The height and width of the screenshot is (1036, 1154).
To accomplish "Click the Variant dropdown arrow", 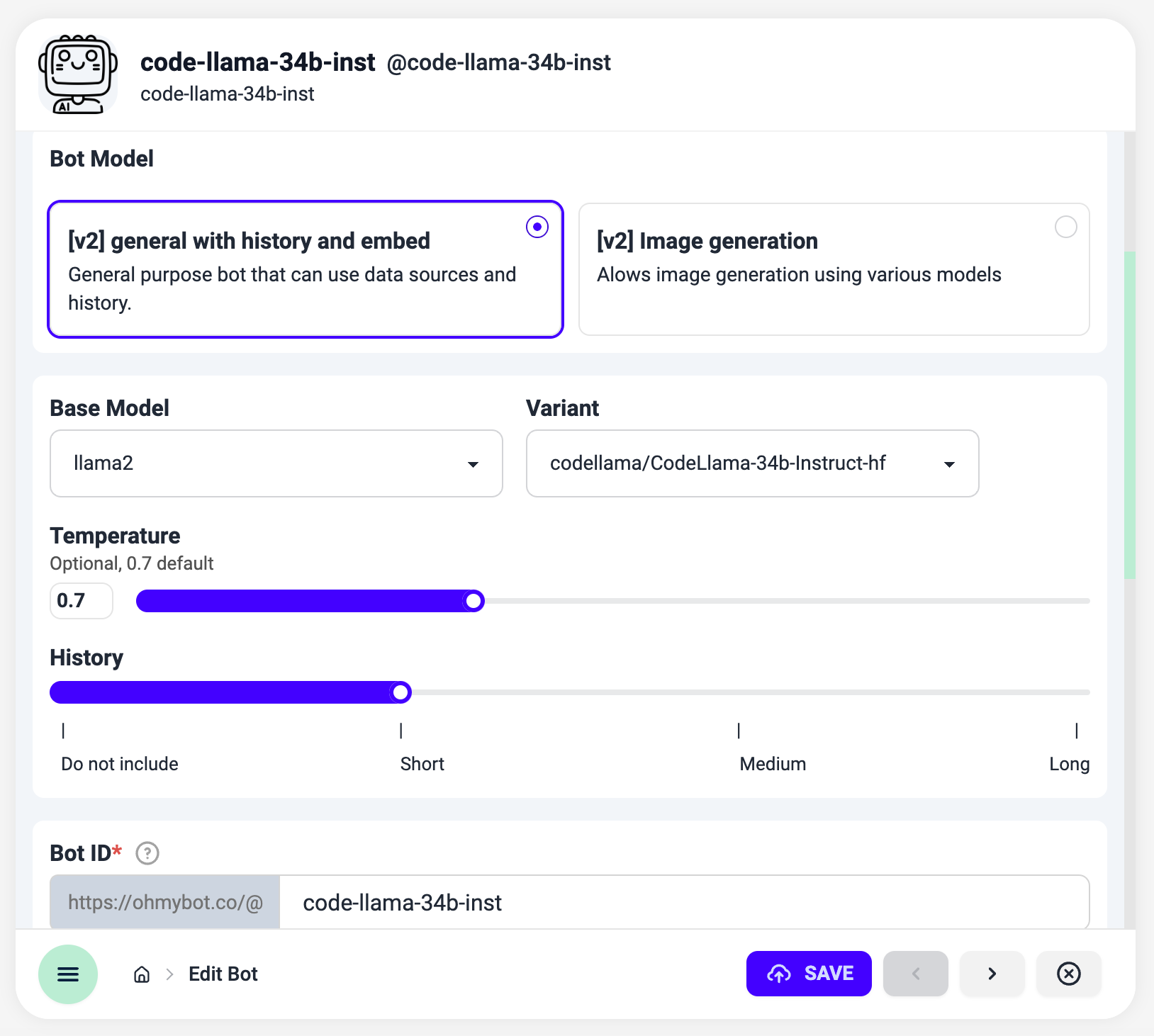I will point(949,464).
